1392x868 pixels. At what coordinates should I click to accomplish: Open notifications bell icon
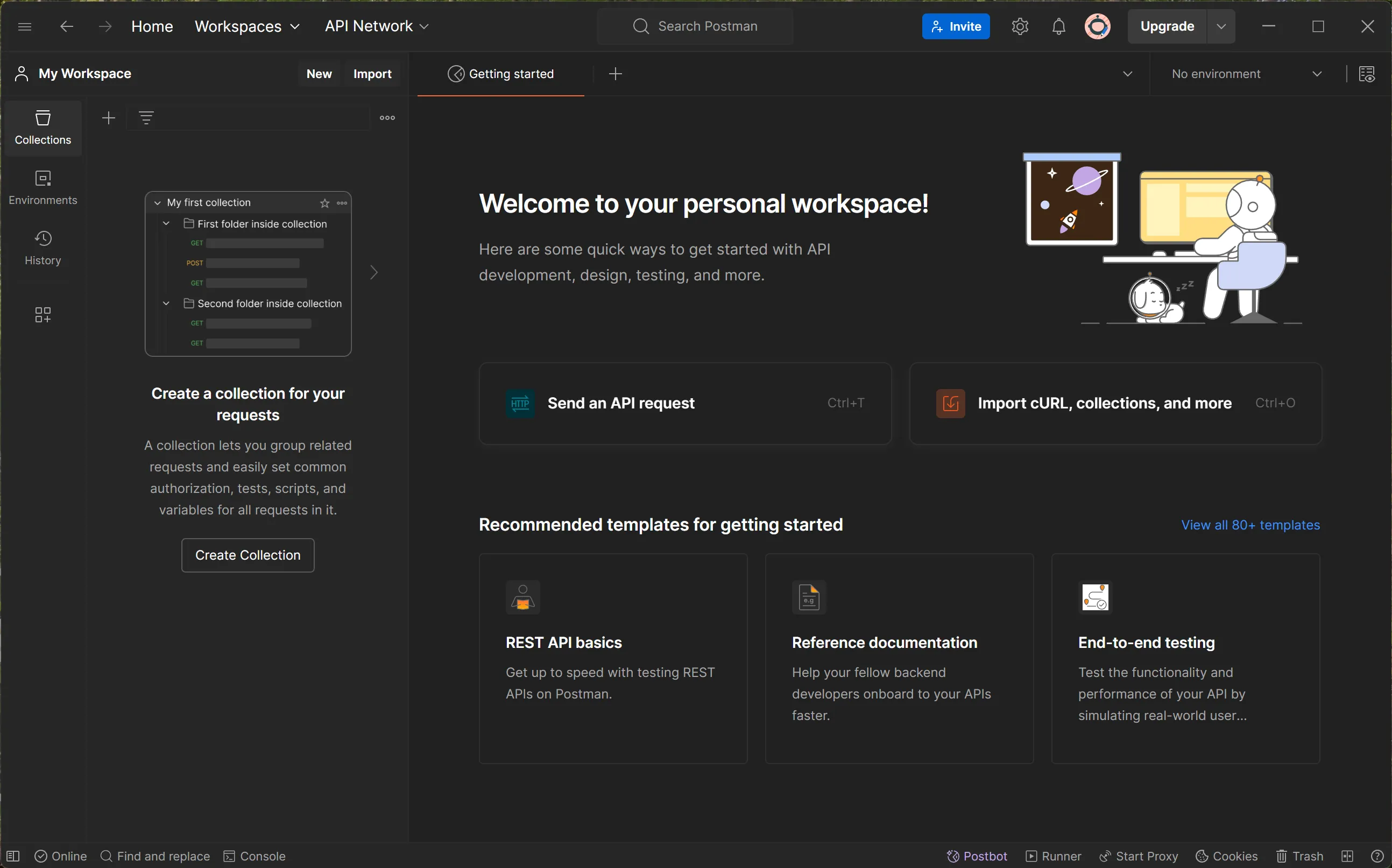(x=1058, y=26)
